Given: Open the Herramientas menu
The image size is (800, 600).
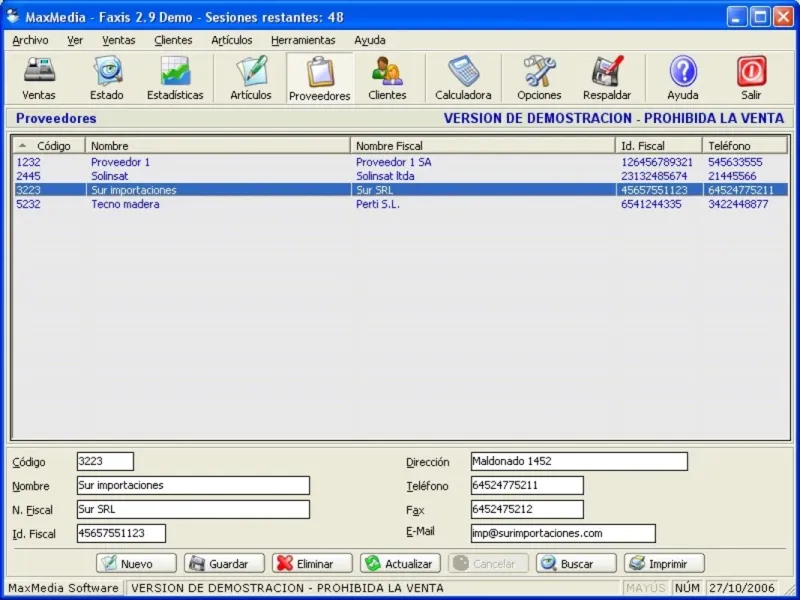Looking at the screenshot, I should point(303,40).
